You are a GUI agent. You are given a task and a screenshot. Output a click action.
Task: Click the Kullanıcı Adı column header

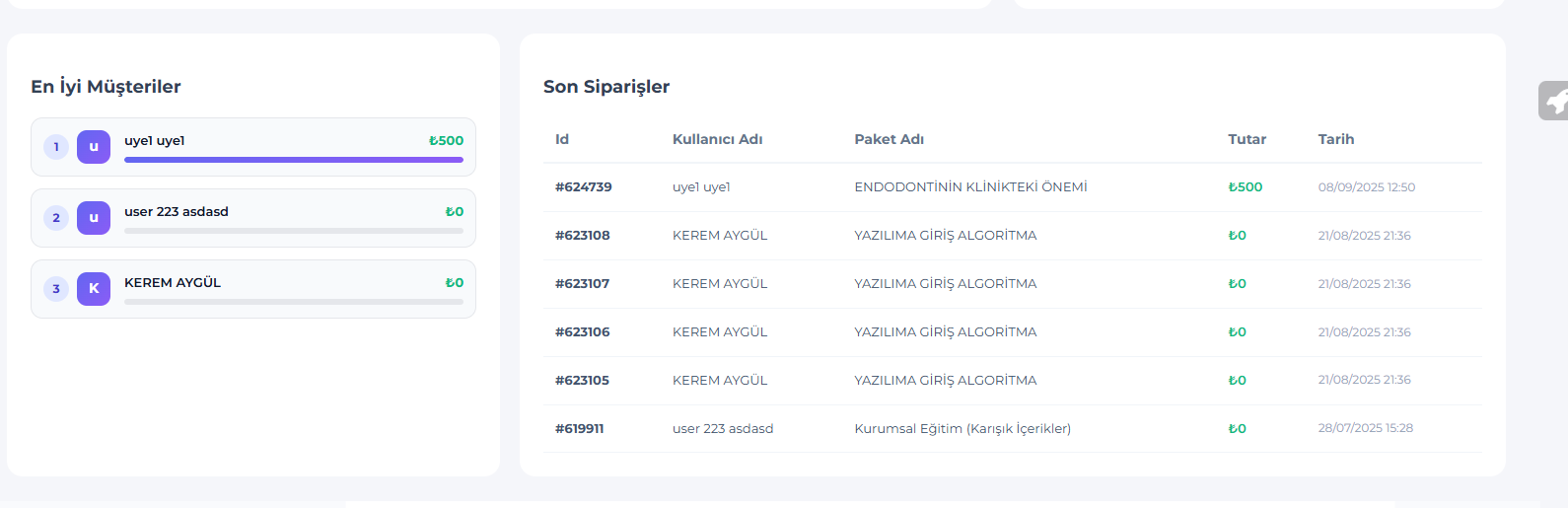(717, 139)
